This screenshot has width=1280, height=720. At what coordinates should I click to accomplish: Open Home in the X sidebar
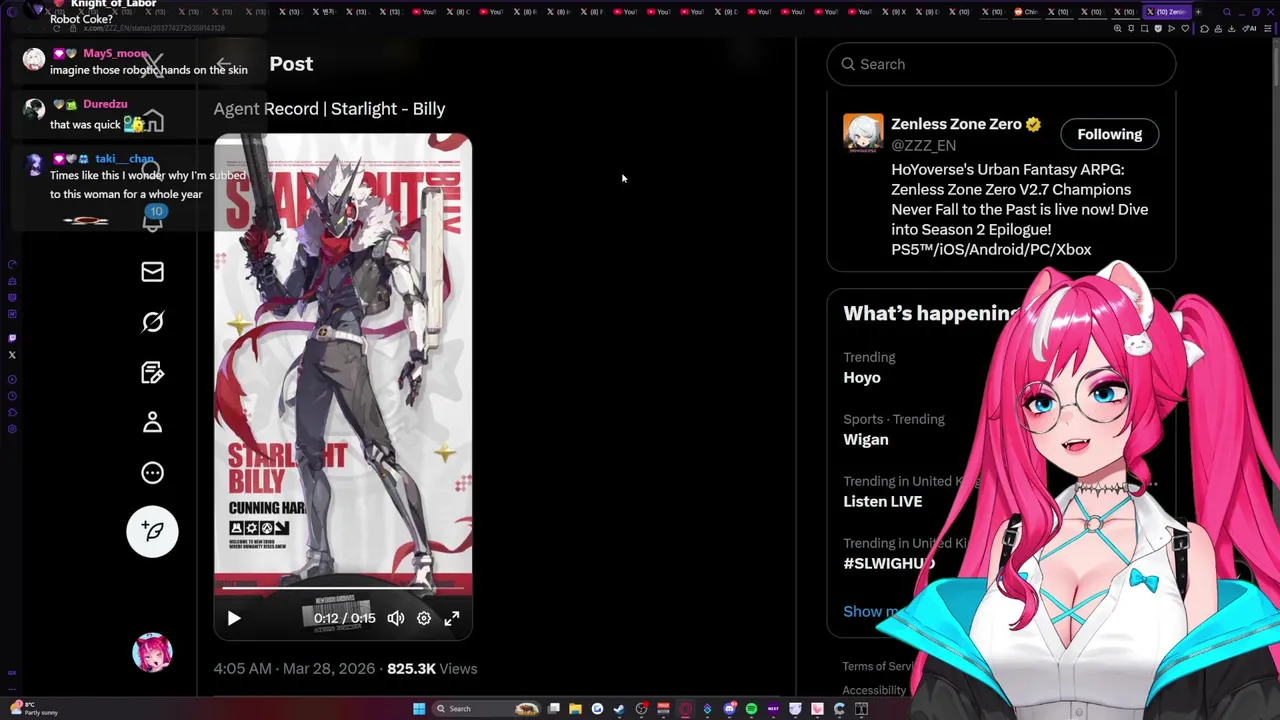[152, 122]
